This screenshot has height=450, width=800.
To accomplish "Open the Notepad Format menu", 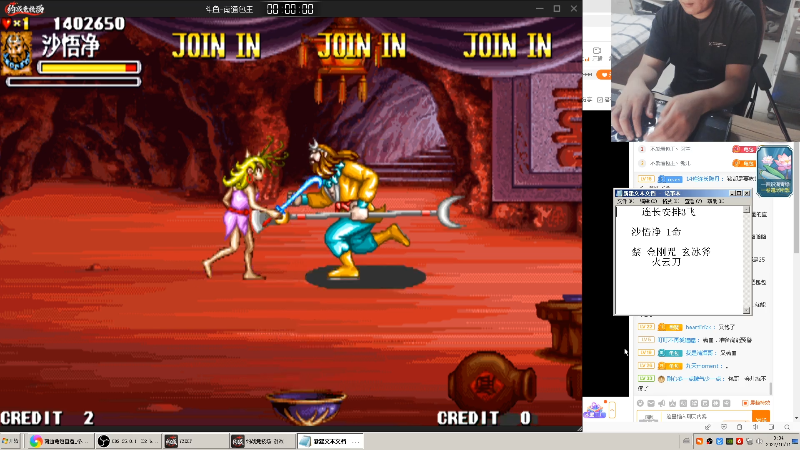I will pyautogui.click(x=670, y=202).
